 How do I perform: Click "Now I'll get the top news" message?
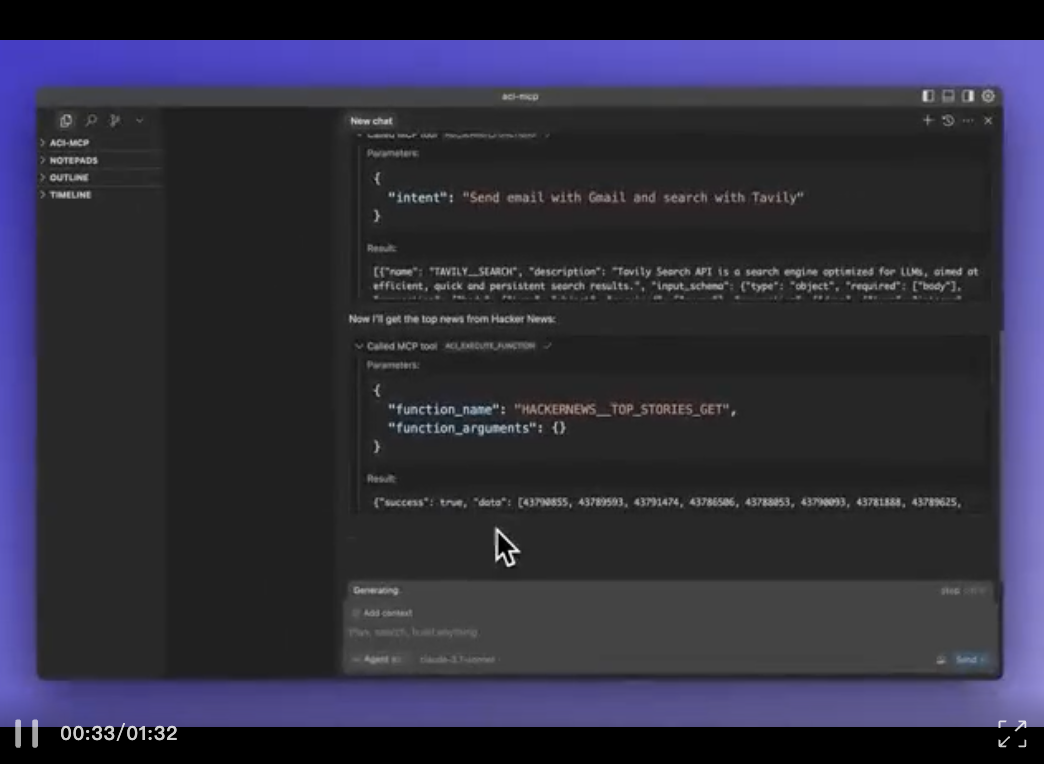pyautogui.click(x=452, y=319)
